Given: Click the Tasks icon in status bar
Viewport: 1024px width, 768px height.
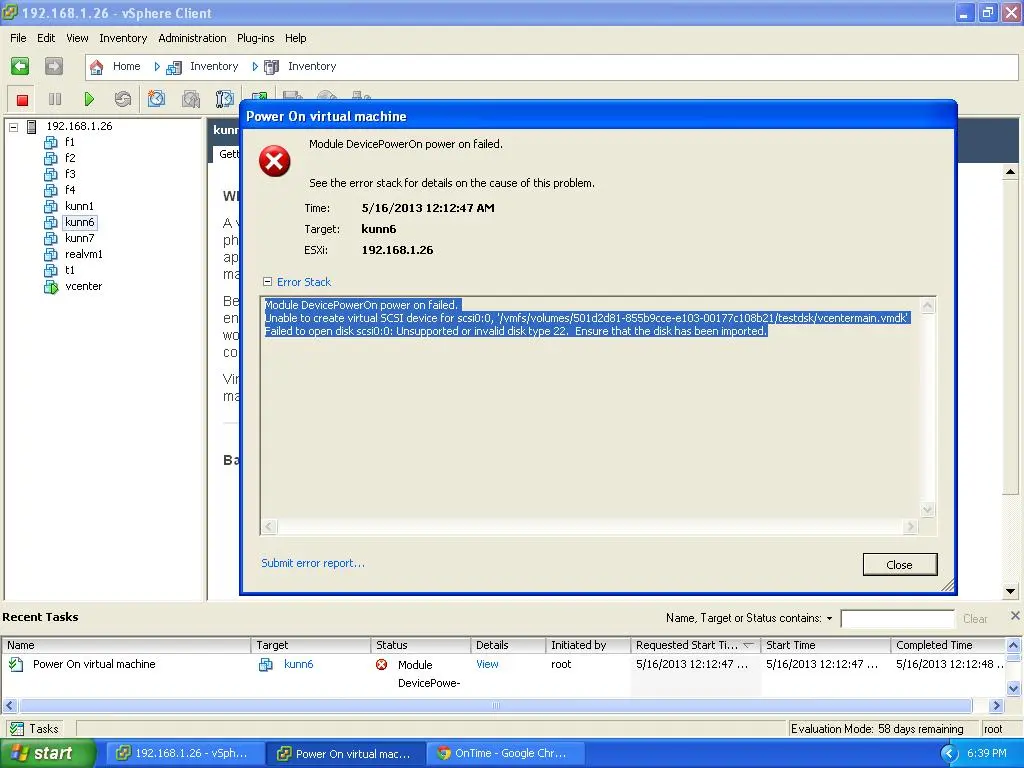Looking at the screenshot, I should 17,729.
